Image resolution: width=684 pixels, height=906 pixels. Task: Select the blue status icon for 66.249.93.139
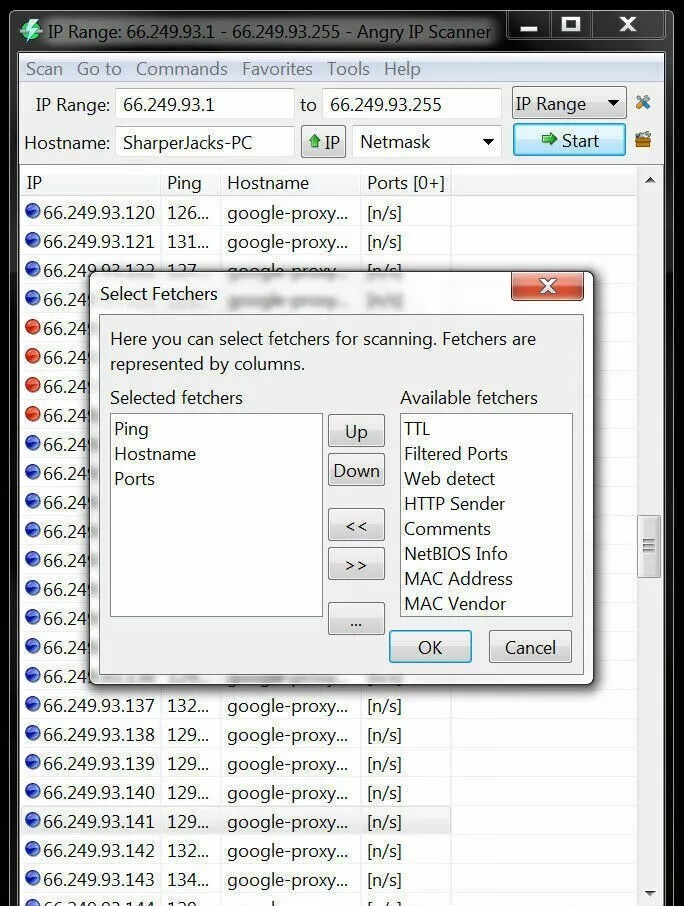[x=33, y=762]
